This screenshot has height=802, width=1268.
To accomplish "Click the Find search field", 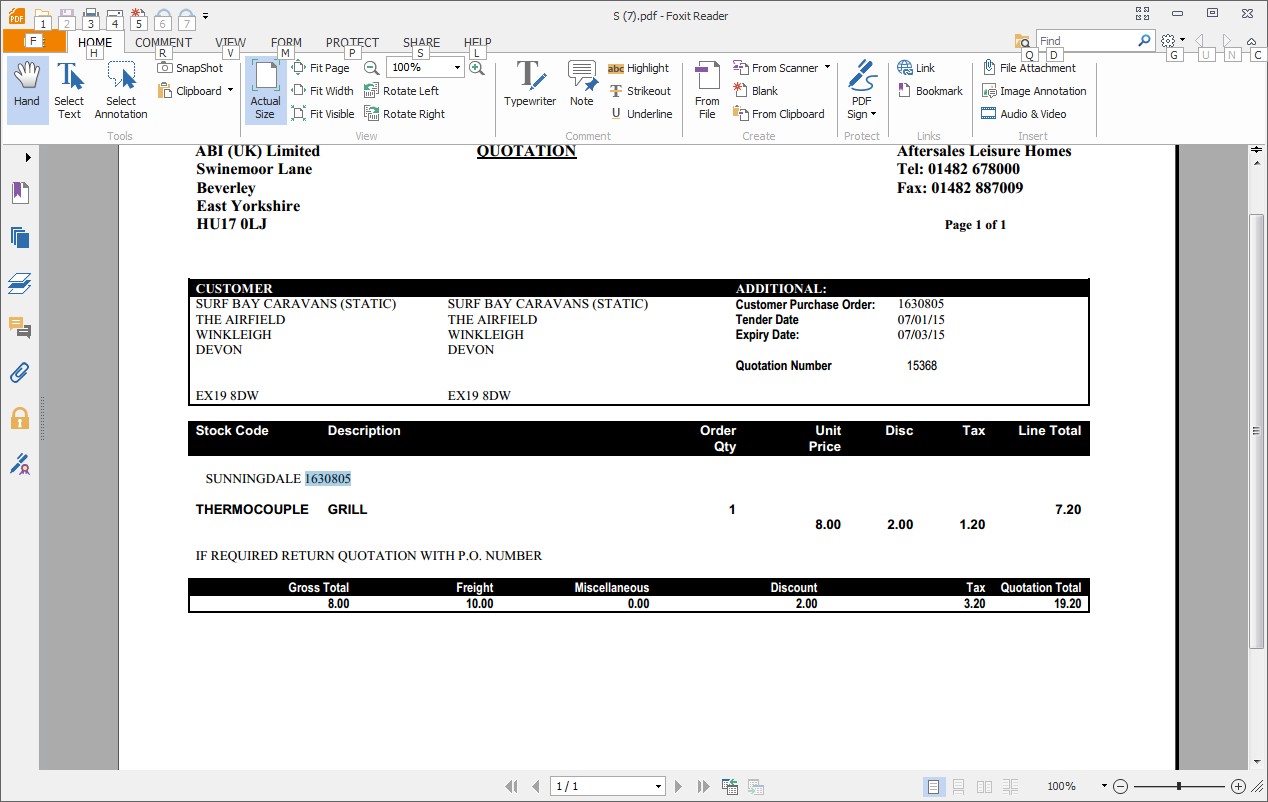I will [x=1085, y=41].
